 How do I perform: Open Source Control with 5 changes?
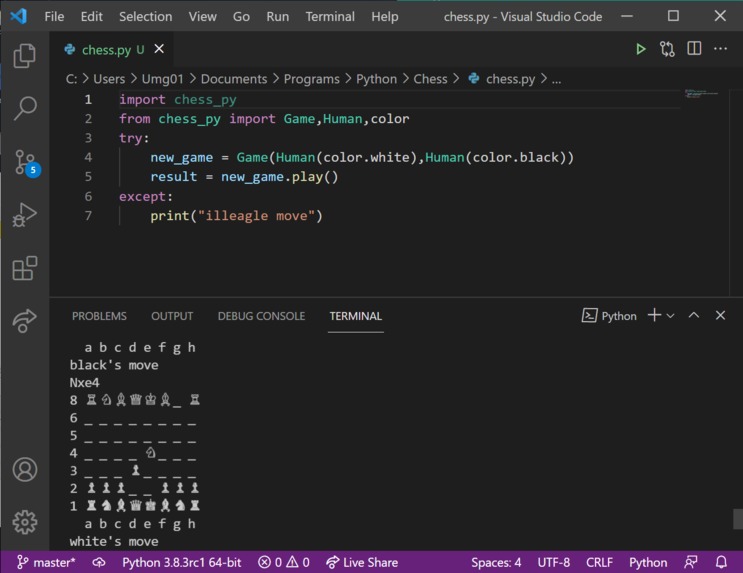click(26, 163)
